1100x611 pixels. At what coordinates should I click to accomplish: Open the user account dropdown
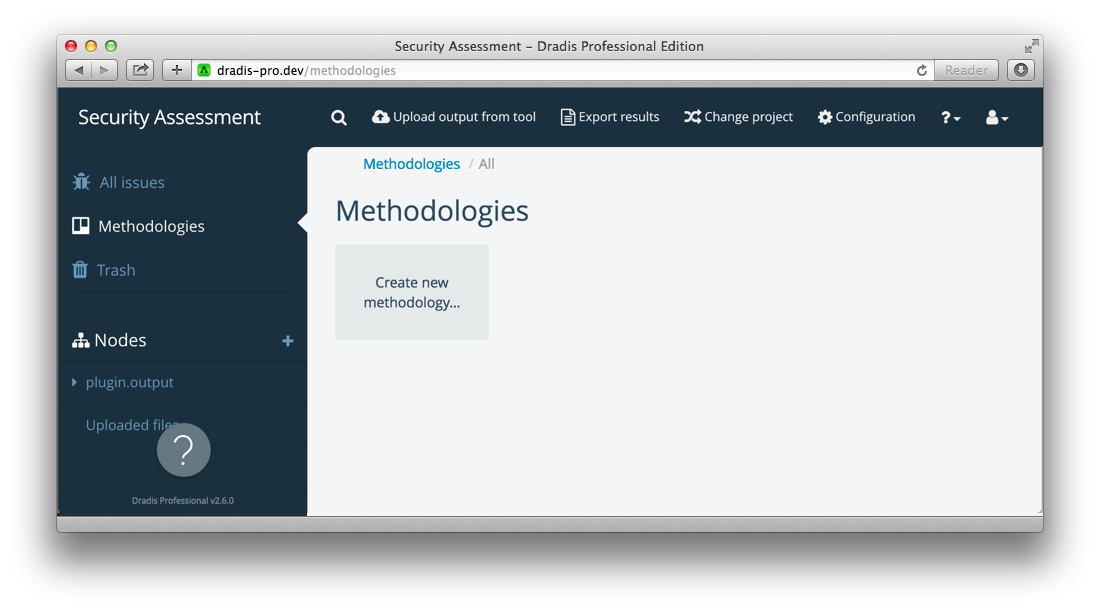click(x=995, y=117)
